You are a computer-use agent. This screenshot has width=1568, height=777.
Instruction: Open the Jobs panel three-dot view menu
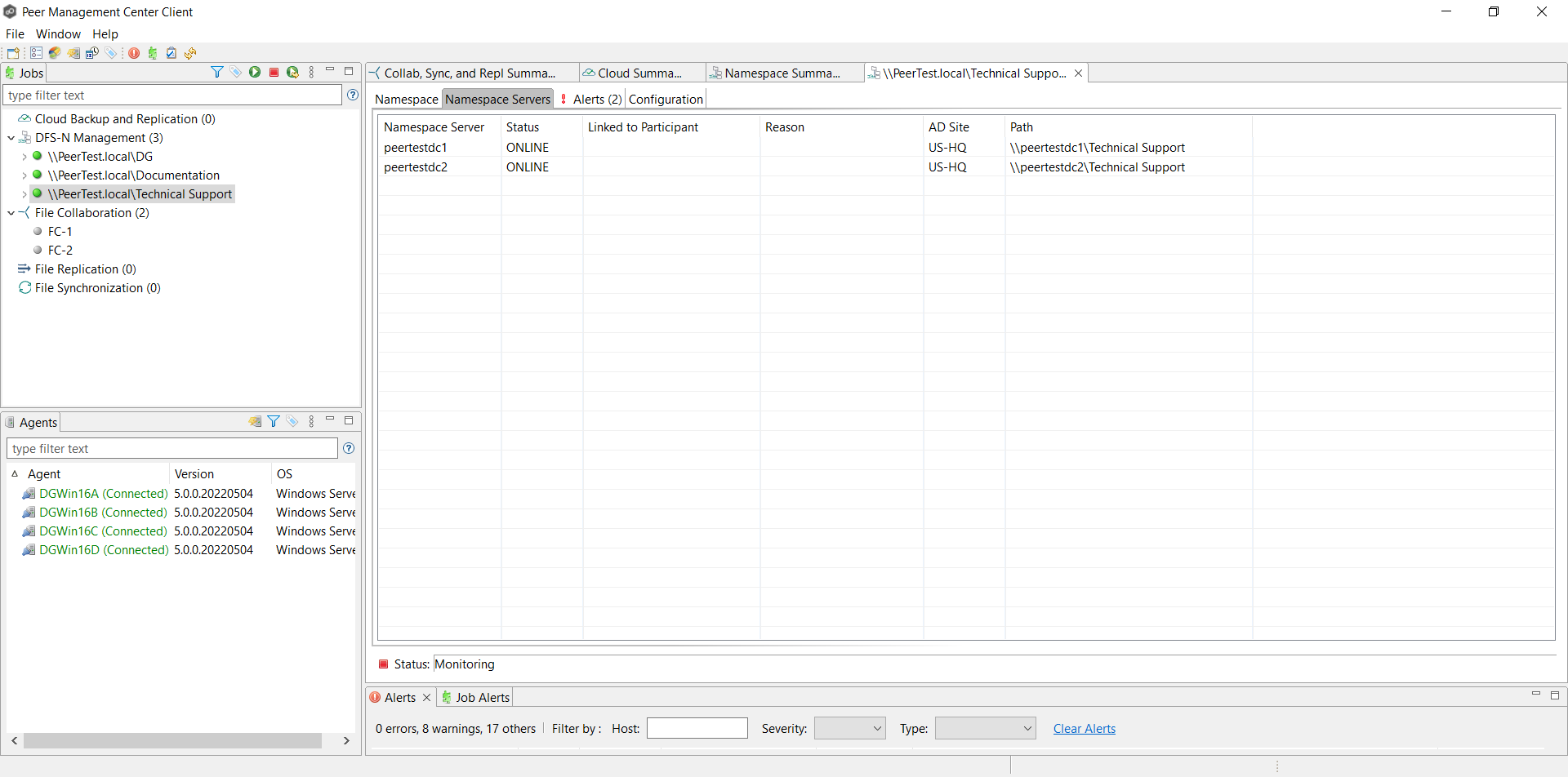pyautogui.click(x=311, y=72)
